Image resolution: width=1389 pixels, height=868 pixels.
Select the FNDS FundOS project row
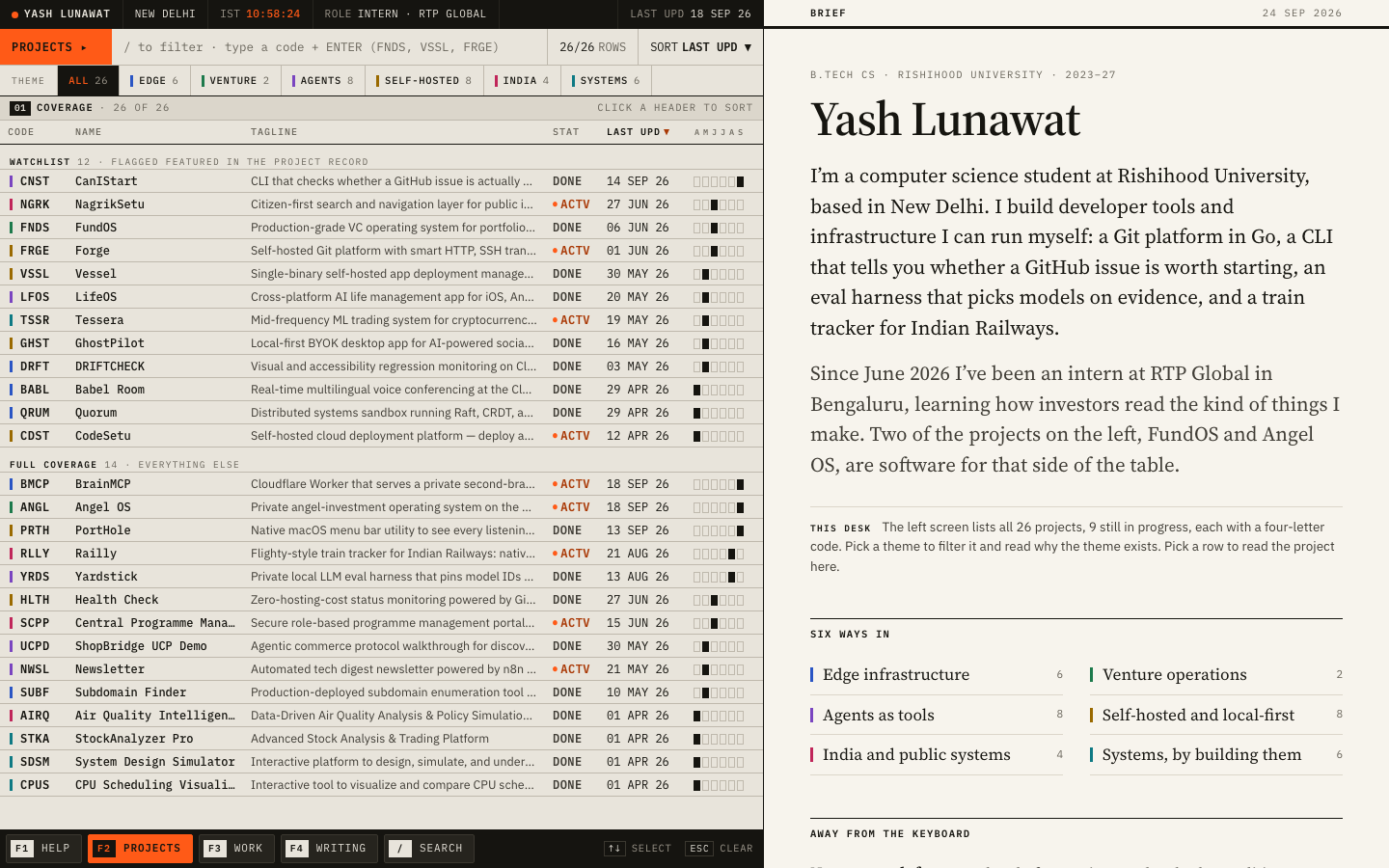381,228
